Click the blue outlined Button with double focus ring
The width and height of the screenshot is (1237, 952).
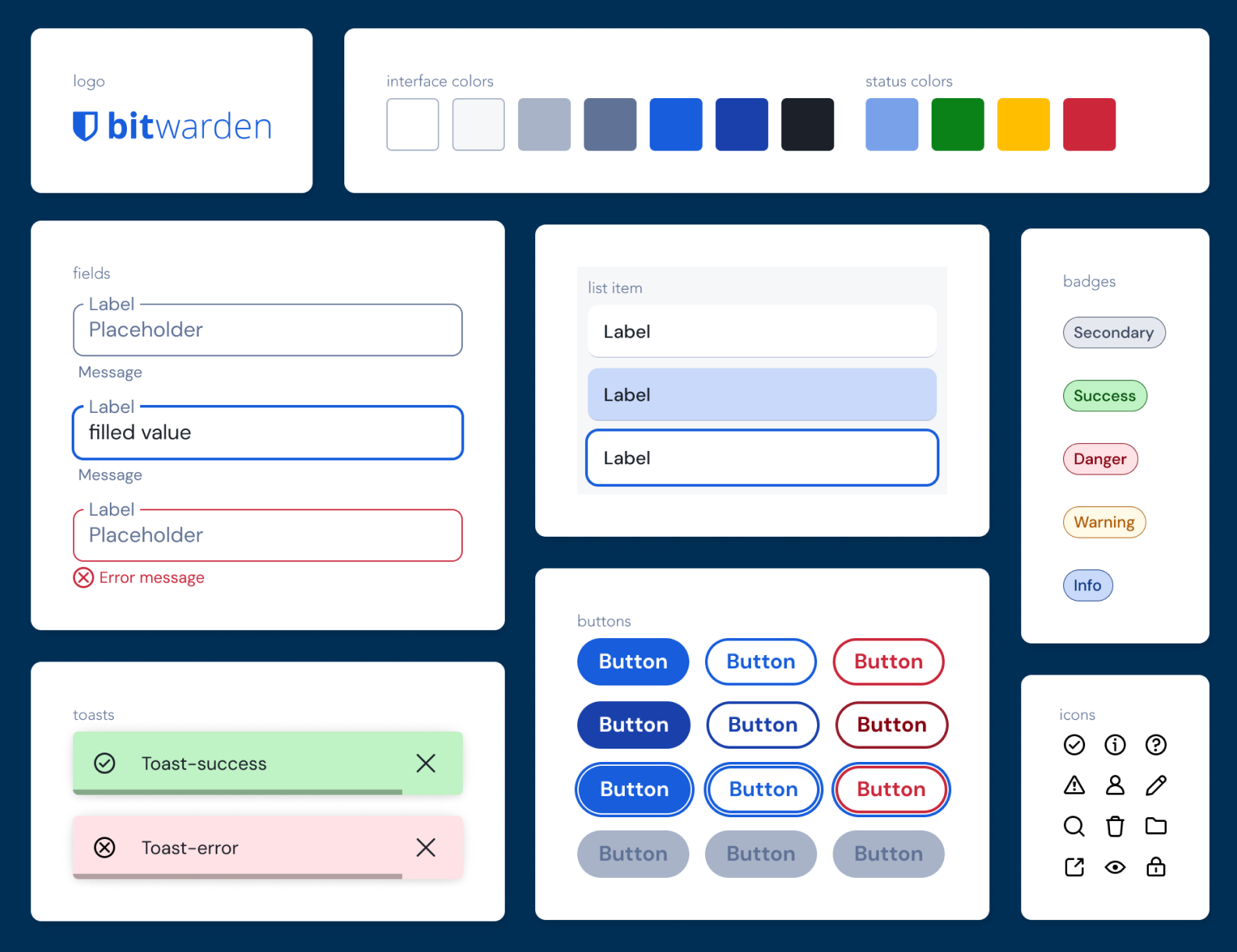coord(763,789)
